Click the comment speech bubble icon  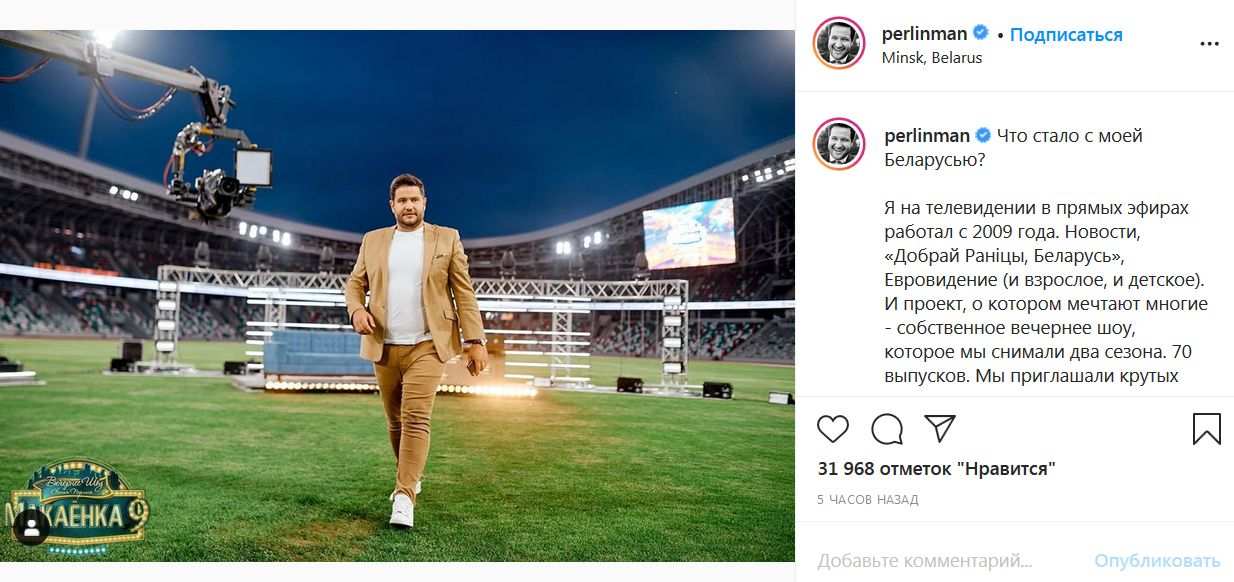887,429
